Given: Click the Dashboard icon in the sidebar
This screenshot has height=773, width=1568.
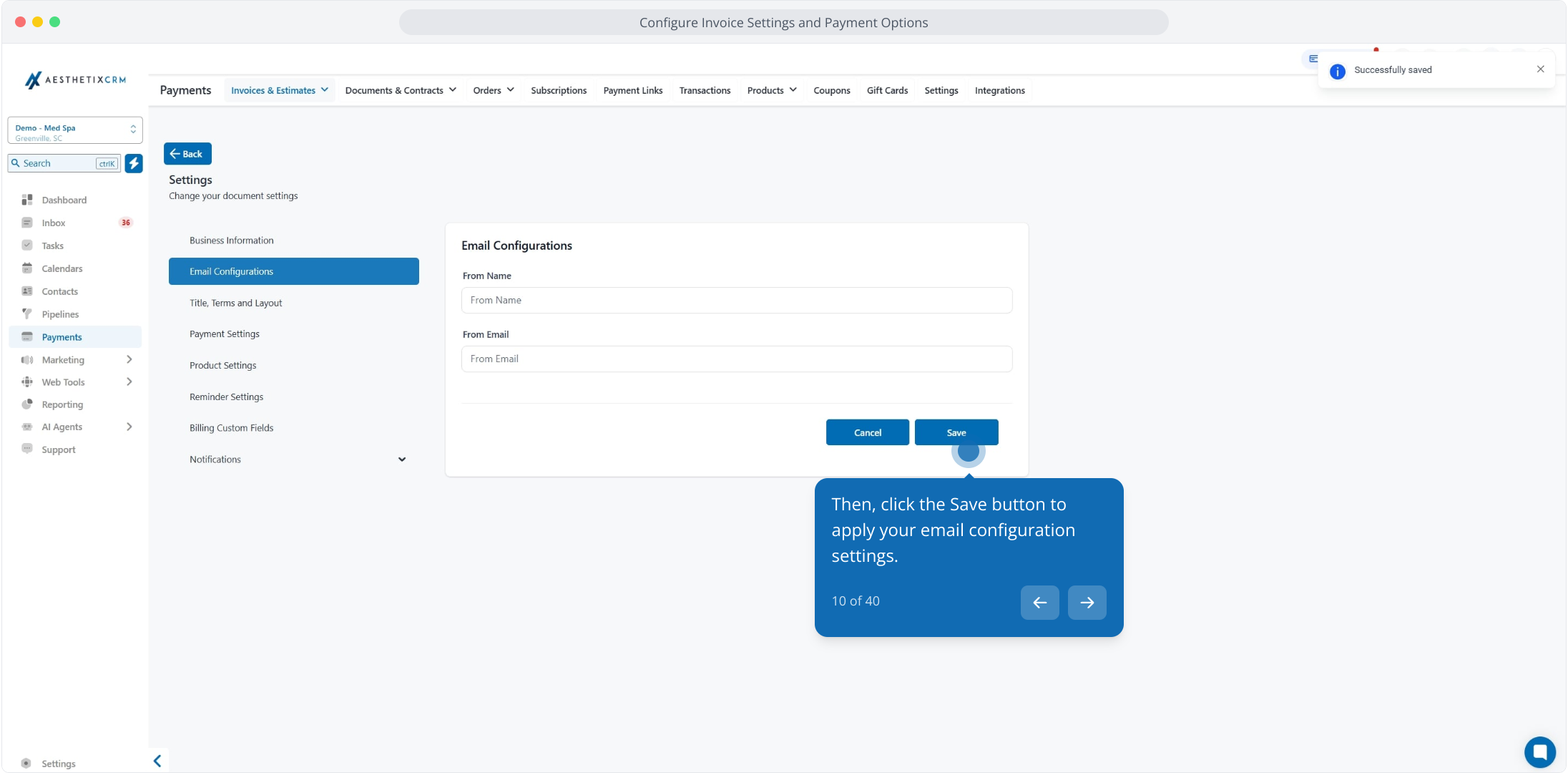Looking at the screenshot, I should click(x=27, y=200).
